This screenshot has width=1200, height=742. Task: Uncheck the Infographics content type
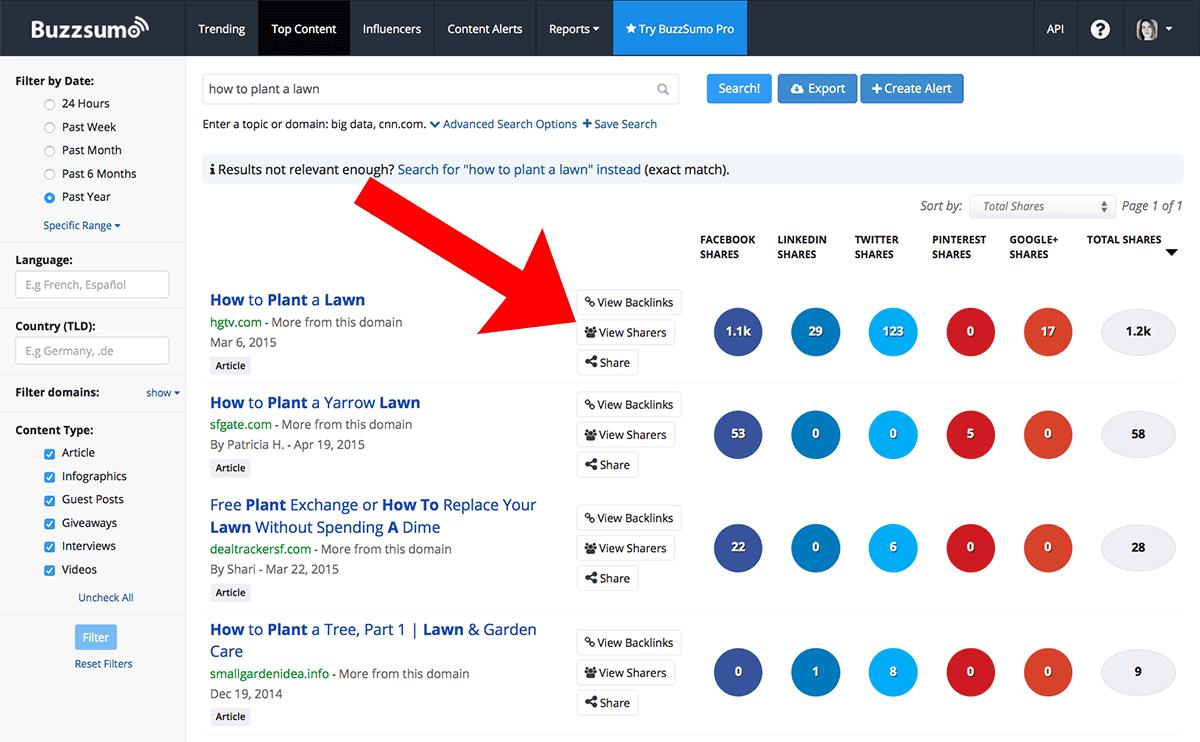pyautogui.click(x=50, y=477)
